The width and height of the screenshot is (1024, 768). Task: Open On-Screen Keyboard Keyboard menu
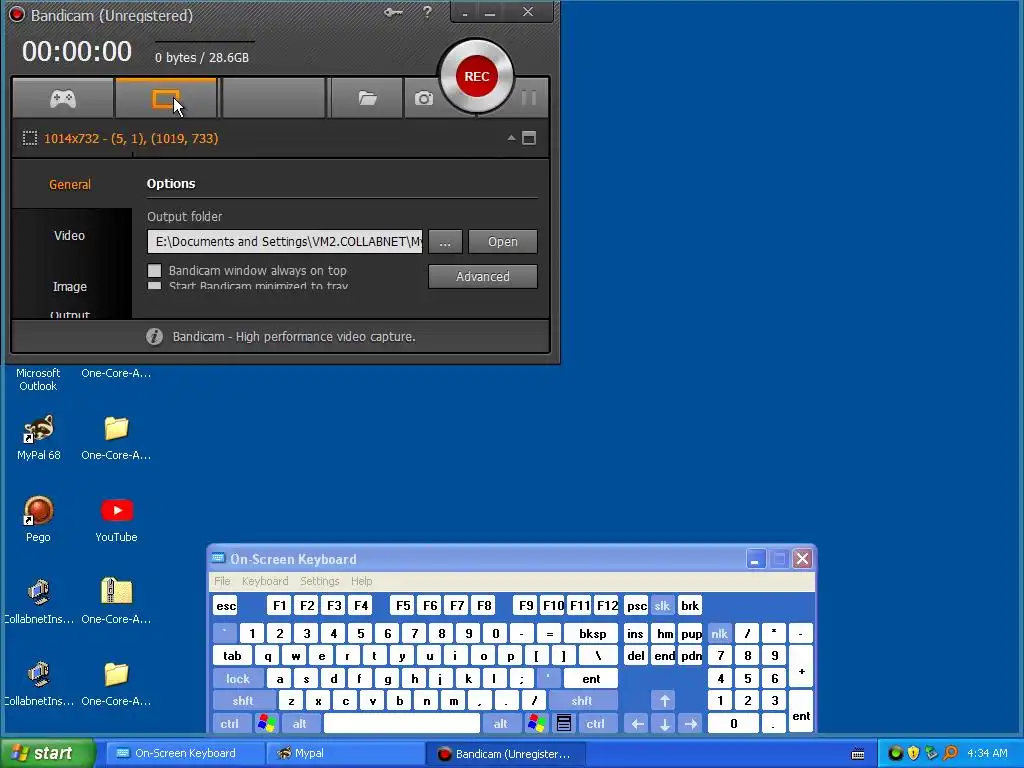pos(264,581)
